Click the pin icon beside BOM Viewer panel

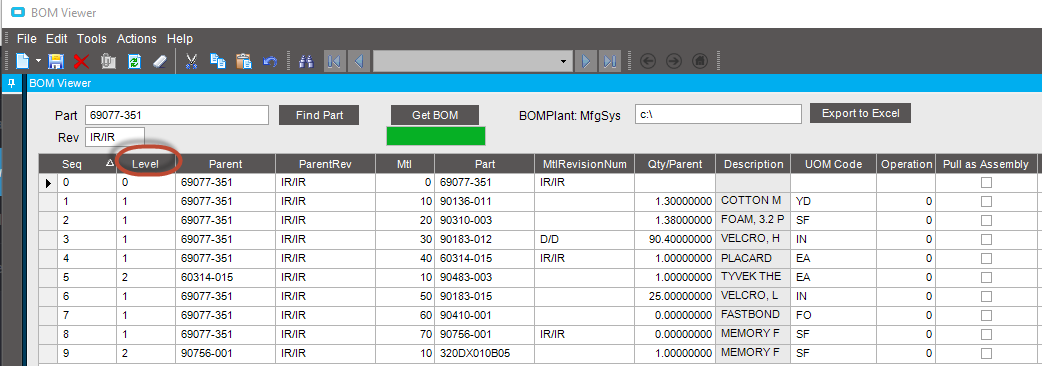click(x=11, y=84)
